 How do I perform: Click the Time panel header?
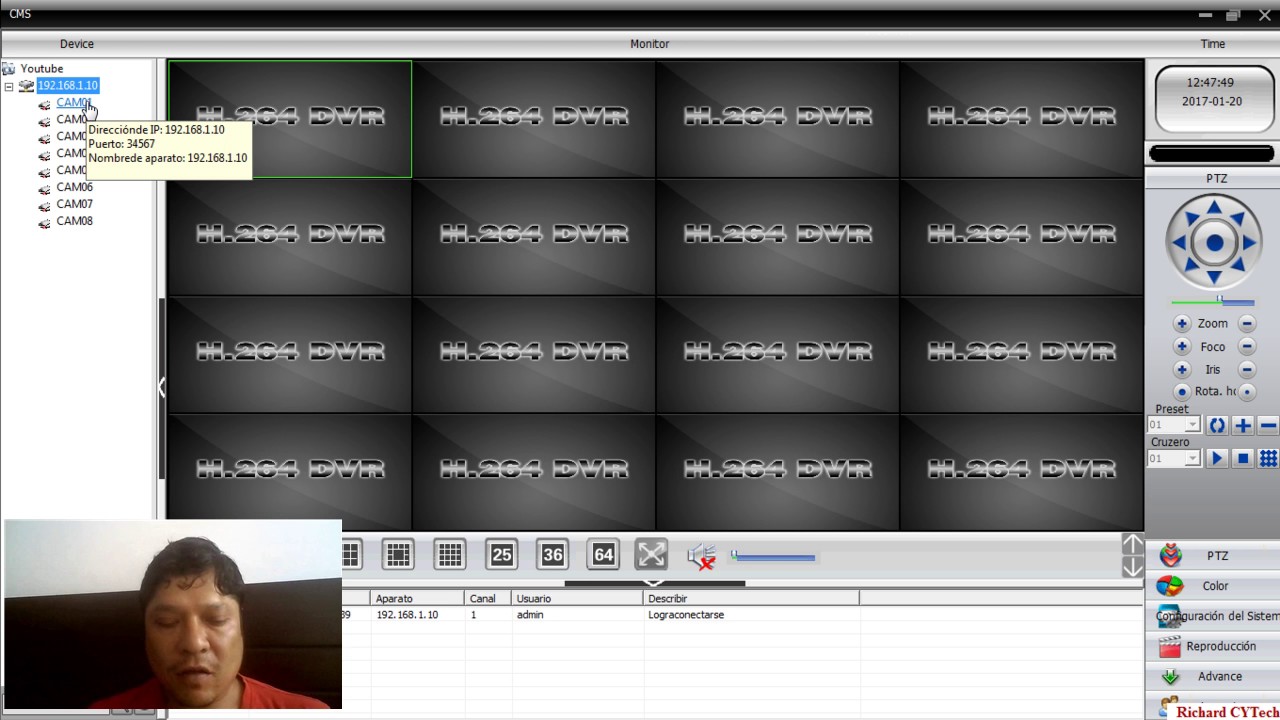[x=1212, y=44]
